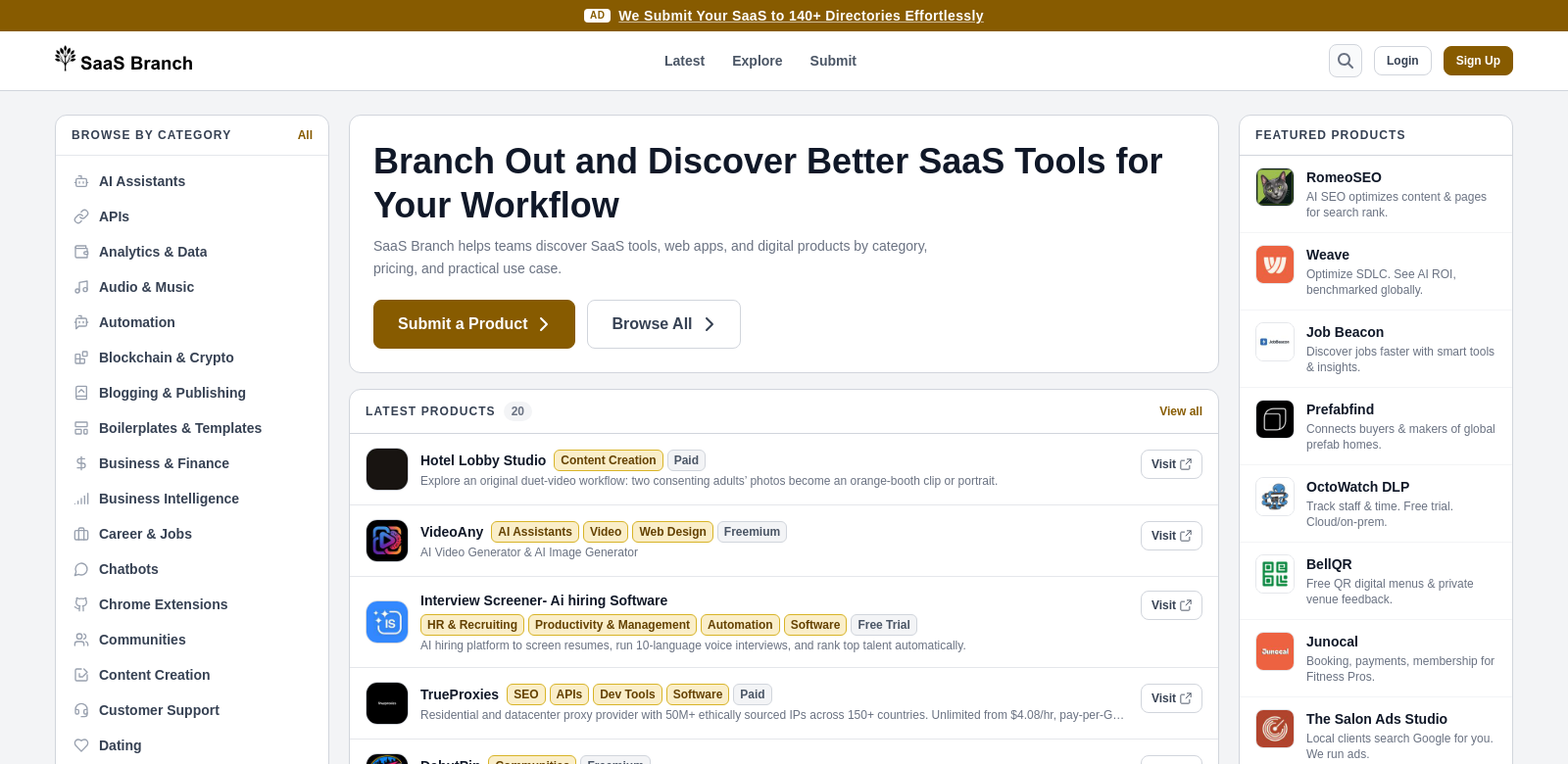1568x764 pixels.
Task: Open the Weave product icon
Action: (1275, 264)
